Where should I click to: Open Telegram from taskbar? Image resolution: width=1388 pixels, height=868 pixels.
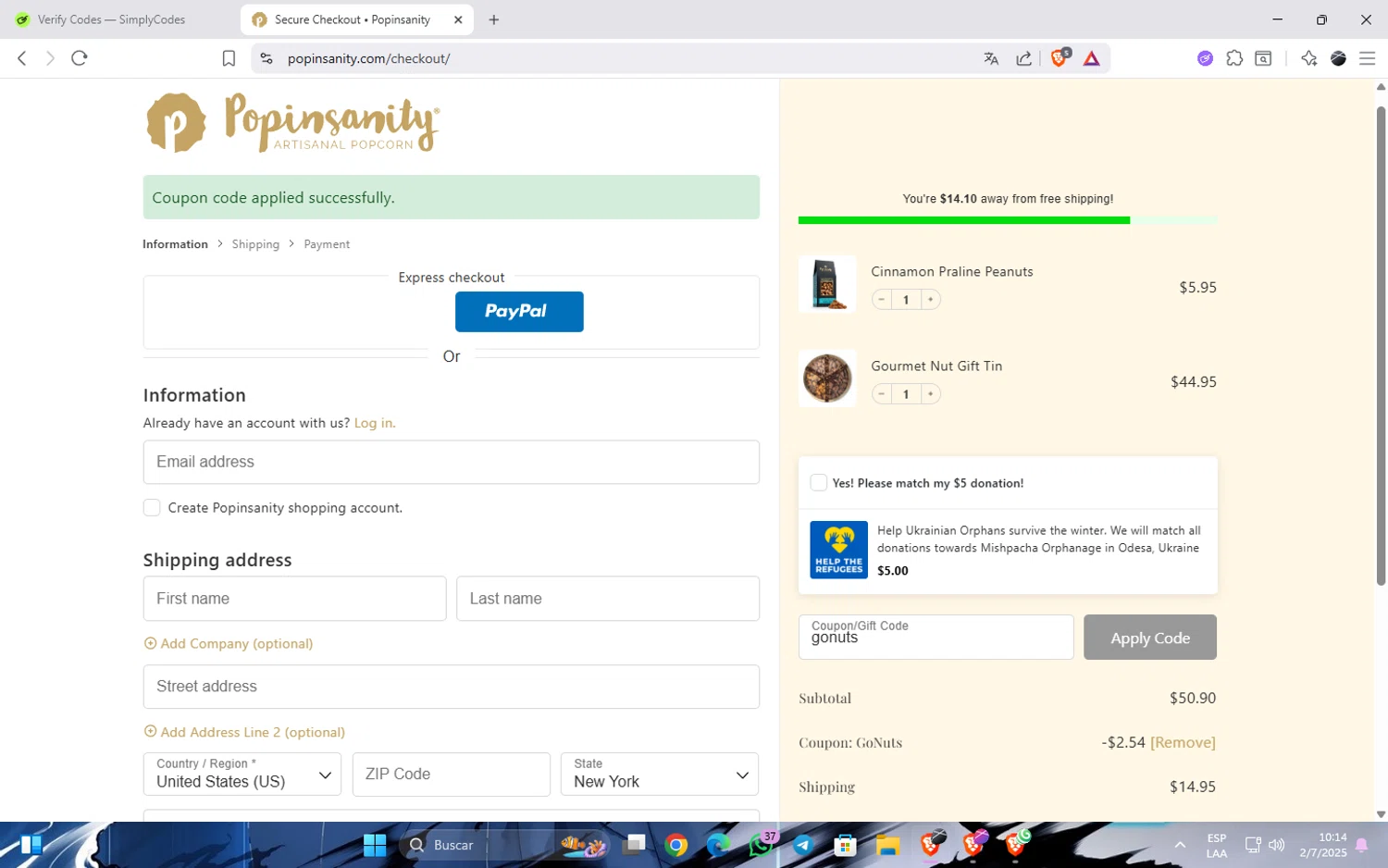click(803, 845)
